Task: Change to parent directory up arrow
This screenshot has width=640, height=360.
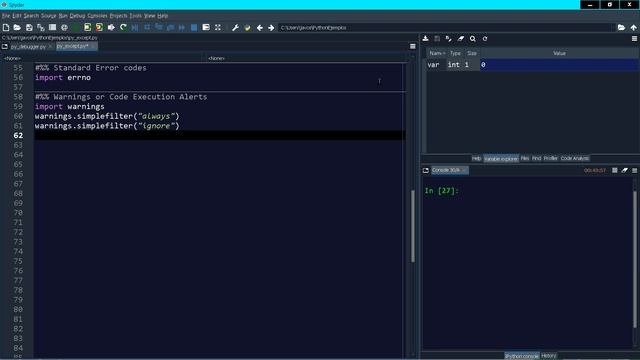Action: pyautogui.click(x=633, y=27)
